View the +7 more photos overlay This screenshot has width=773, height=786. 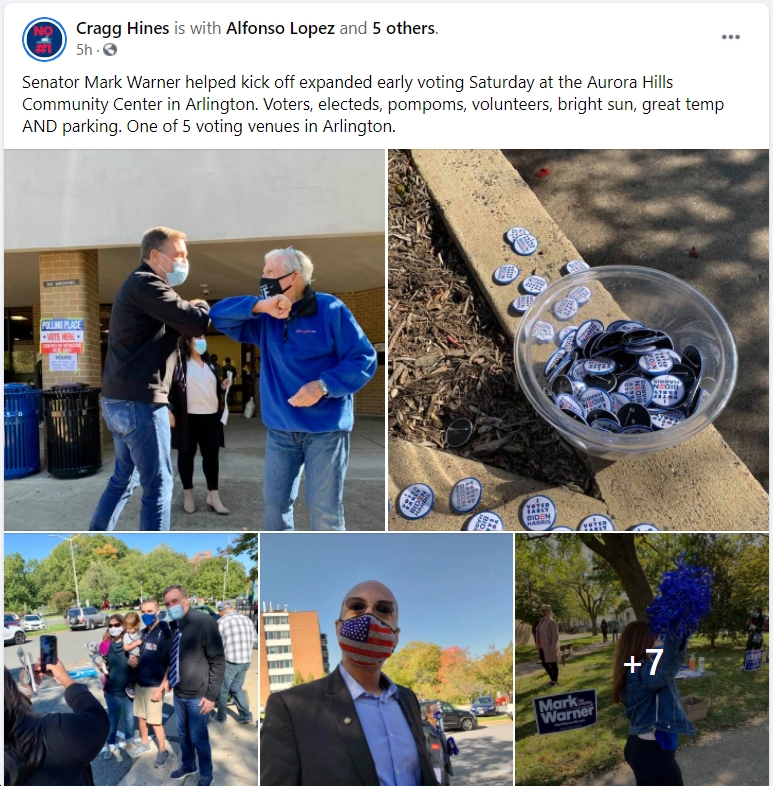pyautogui.click(x=642, y=660)
